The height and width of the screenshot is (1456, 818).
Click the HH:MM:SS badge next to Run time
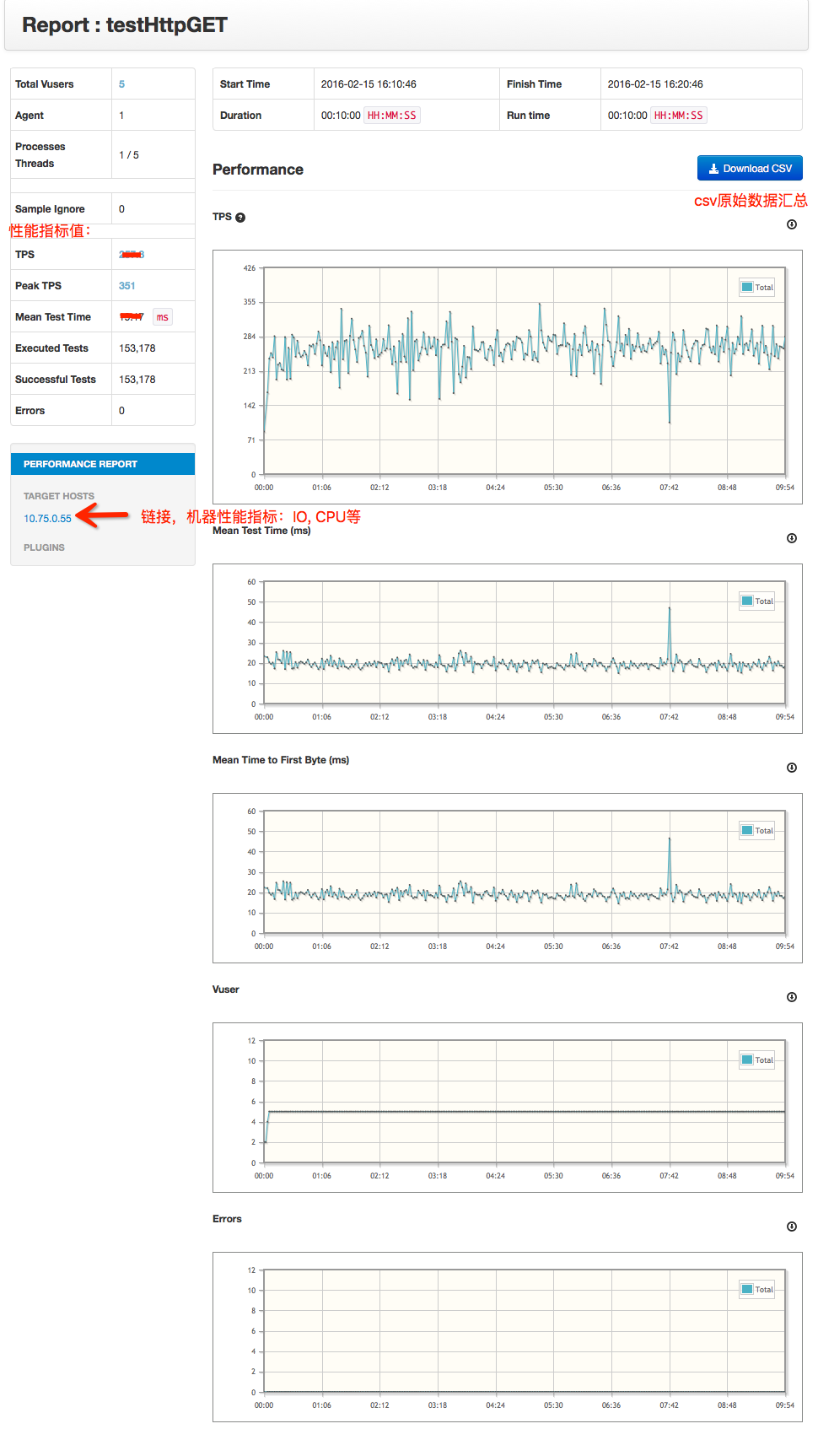point(679,116)
